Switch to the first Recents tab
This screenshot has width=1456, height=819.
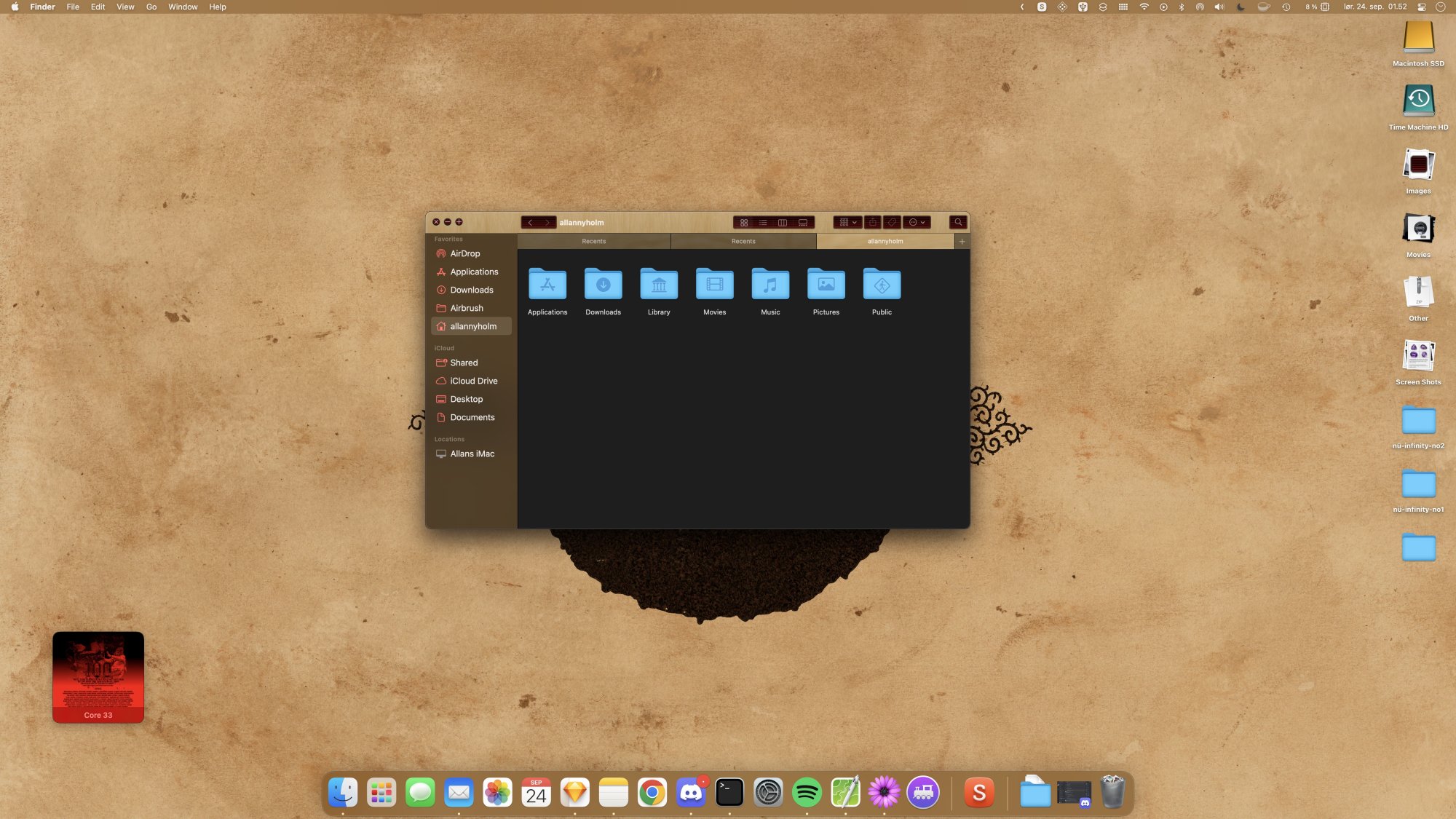click(593, 242)
